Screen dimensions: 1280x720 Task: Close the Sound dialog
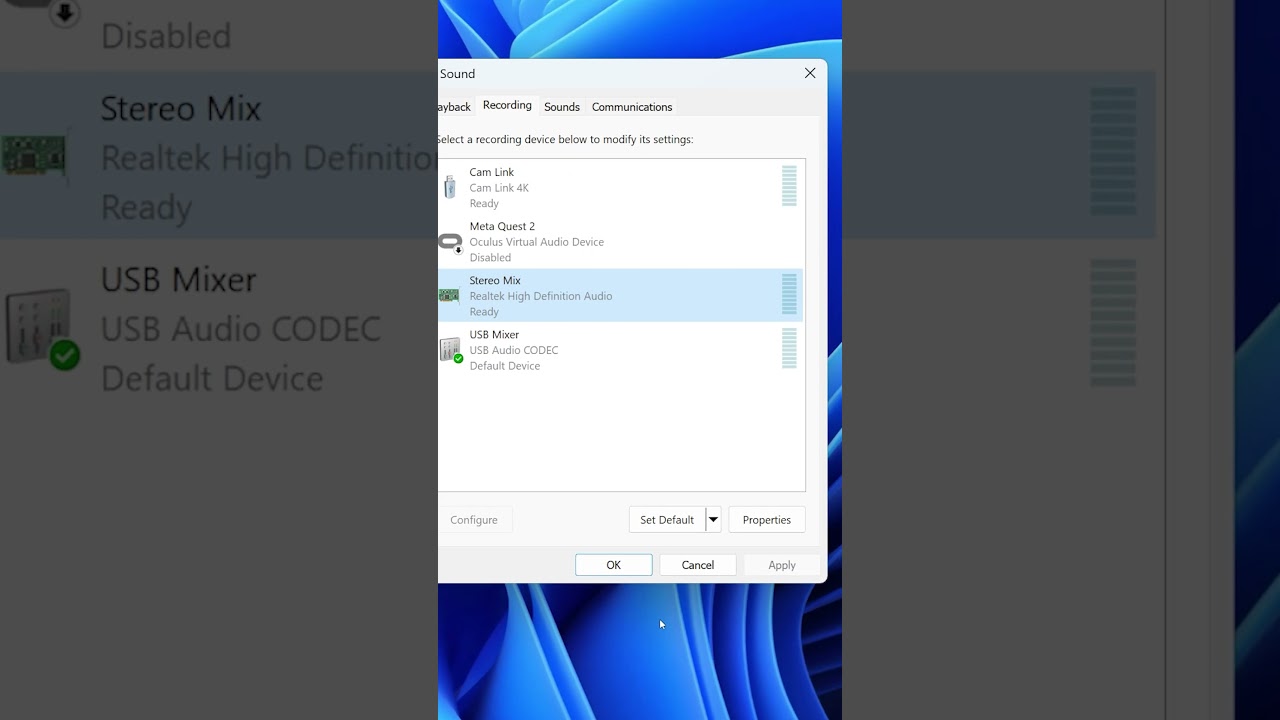[x=810, y=73]
